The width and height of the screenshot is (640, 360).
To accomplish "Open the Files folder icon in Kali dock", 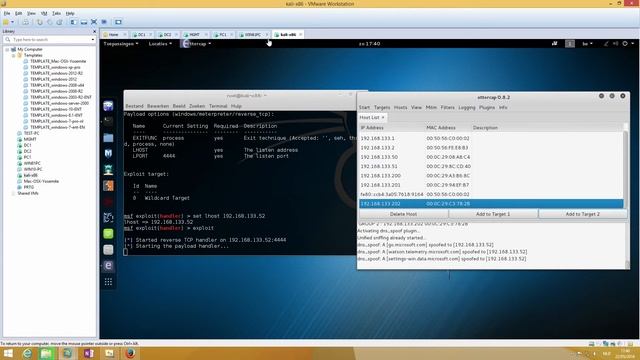I will click(108, 138).
